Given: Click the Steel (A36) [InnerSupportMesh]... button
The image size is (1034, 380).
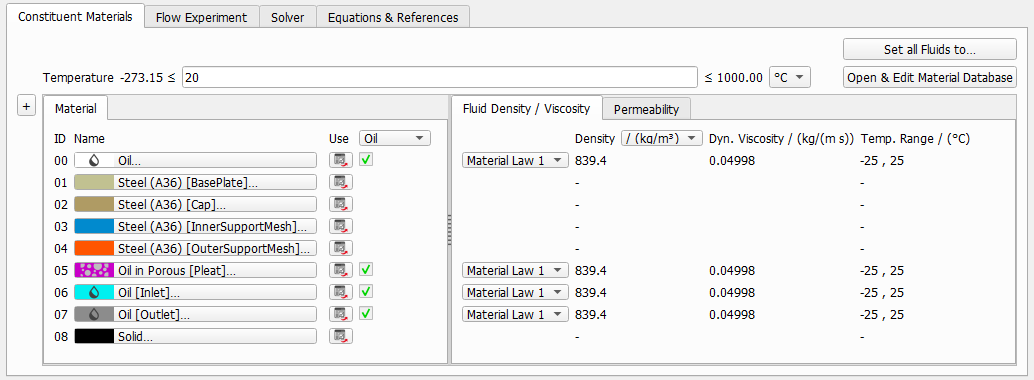Looking at the screenshot, I should (x=195, y=226).
